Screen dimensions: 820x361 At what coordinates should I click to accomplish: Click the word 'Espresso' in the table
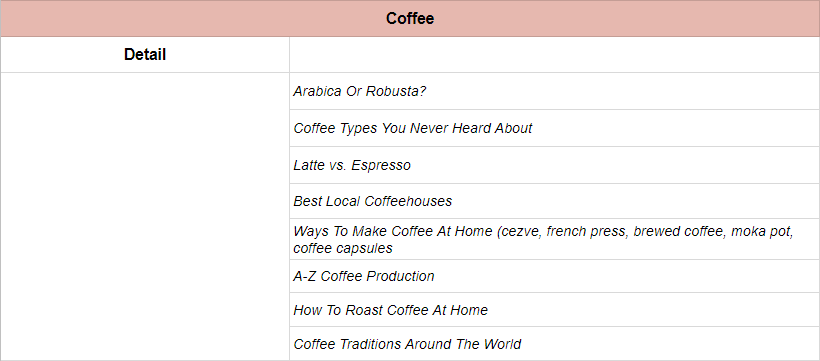coord(381,166)
